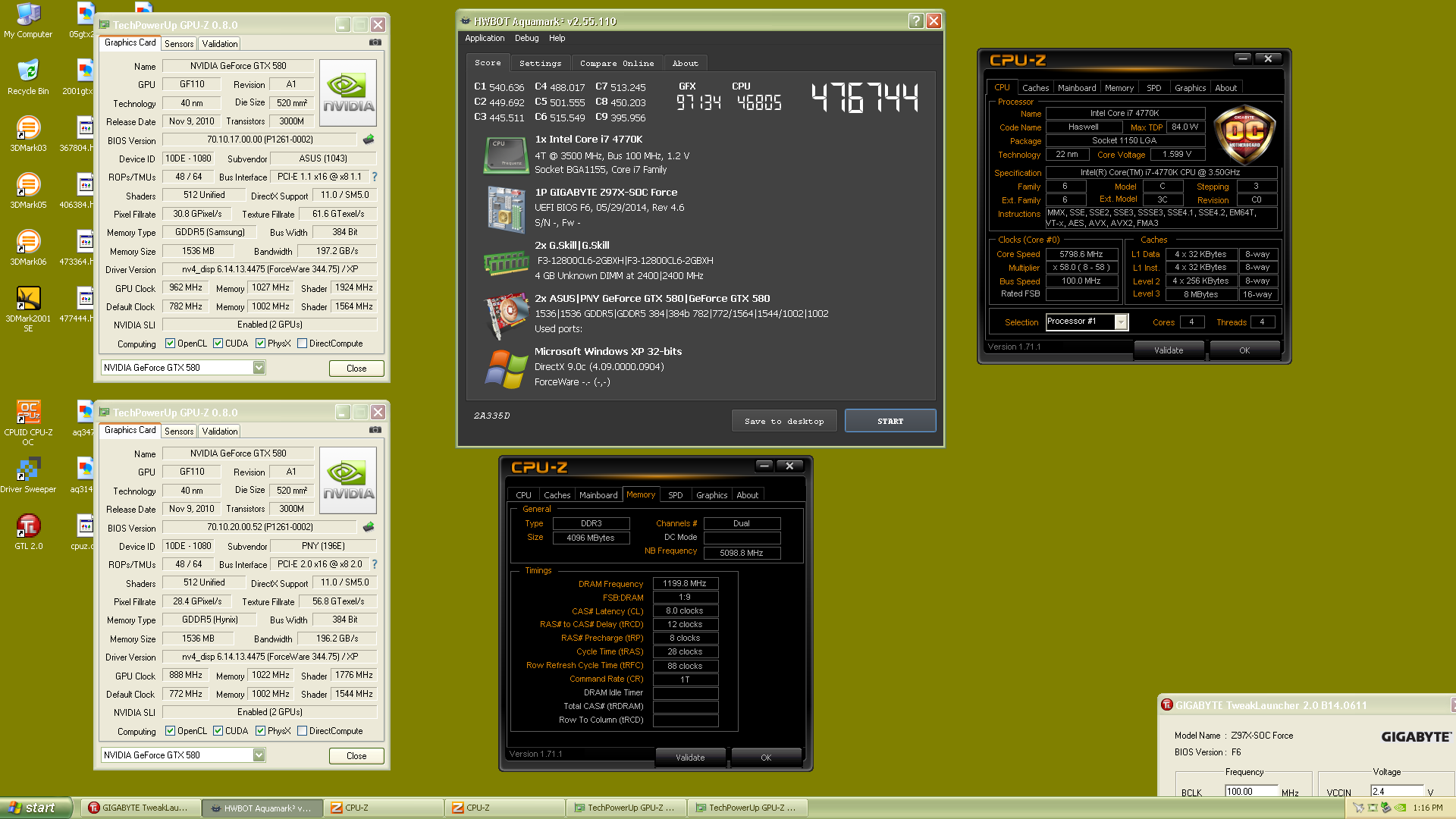Click BIOS save chip icon in bottom GPU-Z

coord(369,527)
